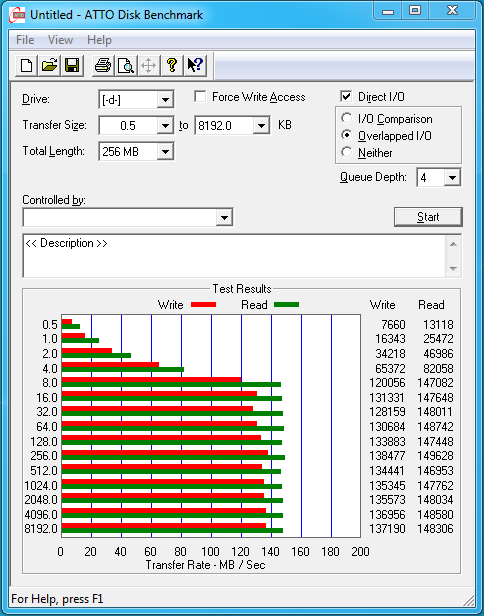Choose the Neither radio option

pyautogui.click(x=346, y=152)
